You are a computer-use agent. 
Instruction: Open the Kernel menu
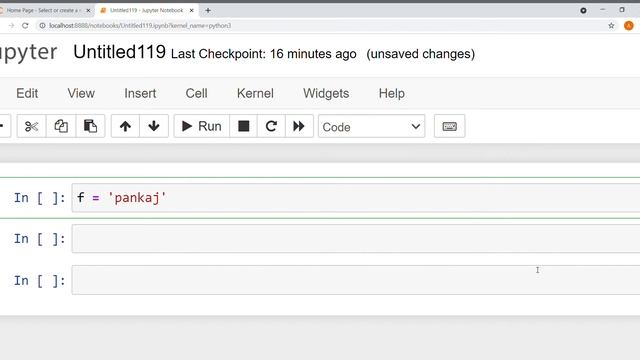point(255,93)
